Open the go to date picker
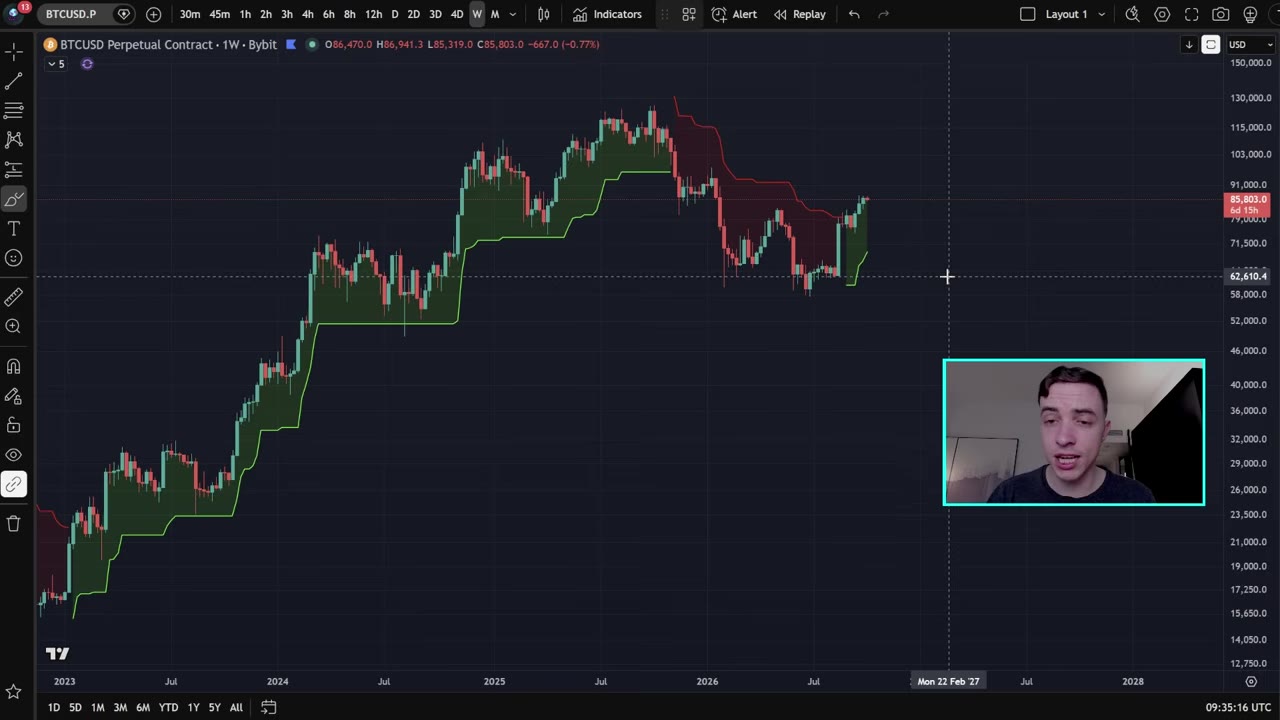Screen dimensions: 1280x720 (x=268, y=707)
